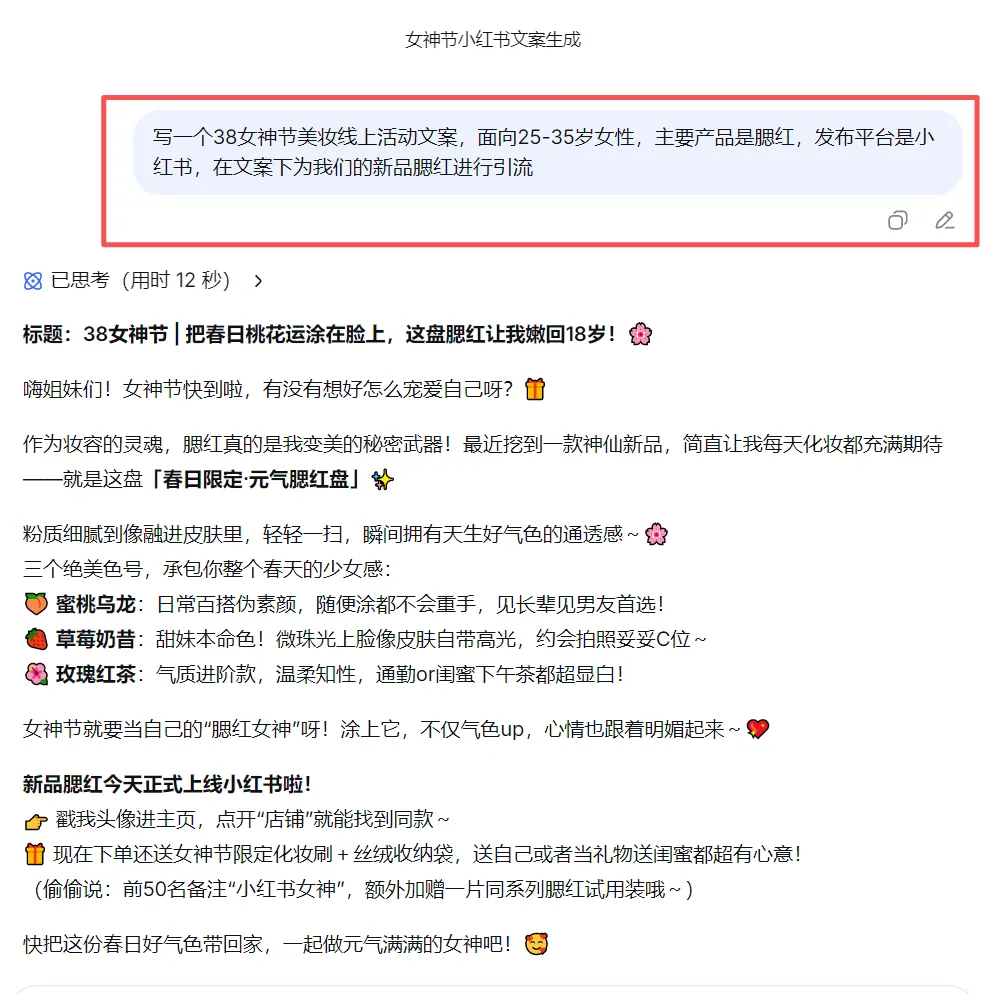
Task: Click the bold heading 新品腮红今天正式上线小红书啦
Action: (x=167, y=785)
